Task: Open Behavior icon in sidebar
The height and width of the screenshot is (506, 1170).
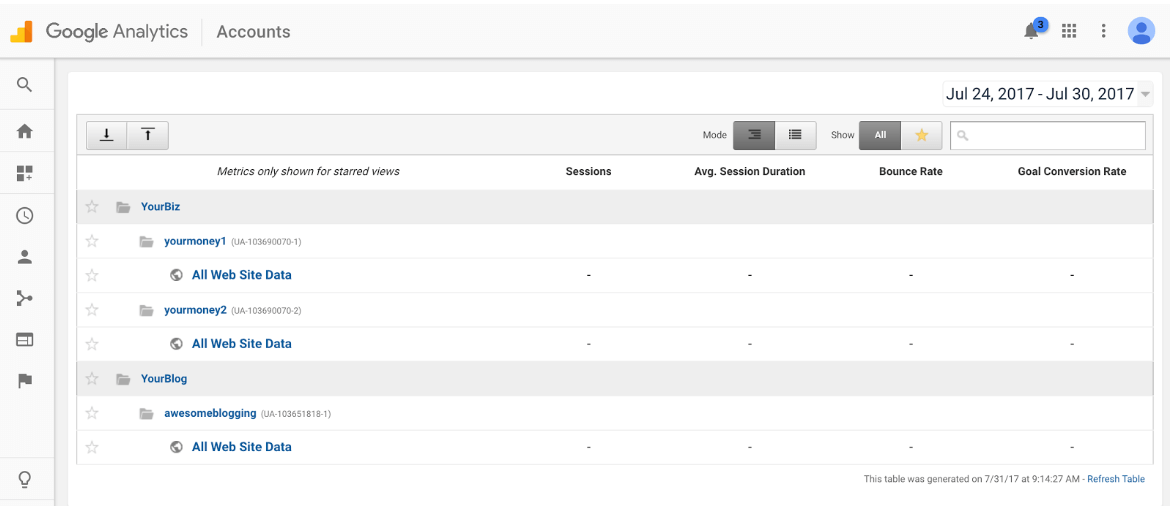Action: pos(25,340)
